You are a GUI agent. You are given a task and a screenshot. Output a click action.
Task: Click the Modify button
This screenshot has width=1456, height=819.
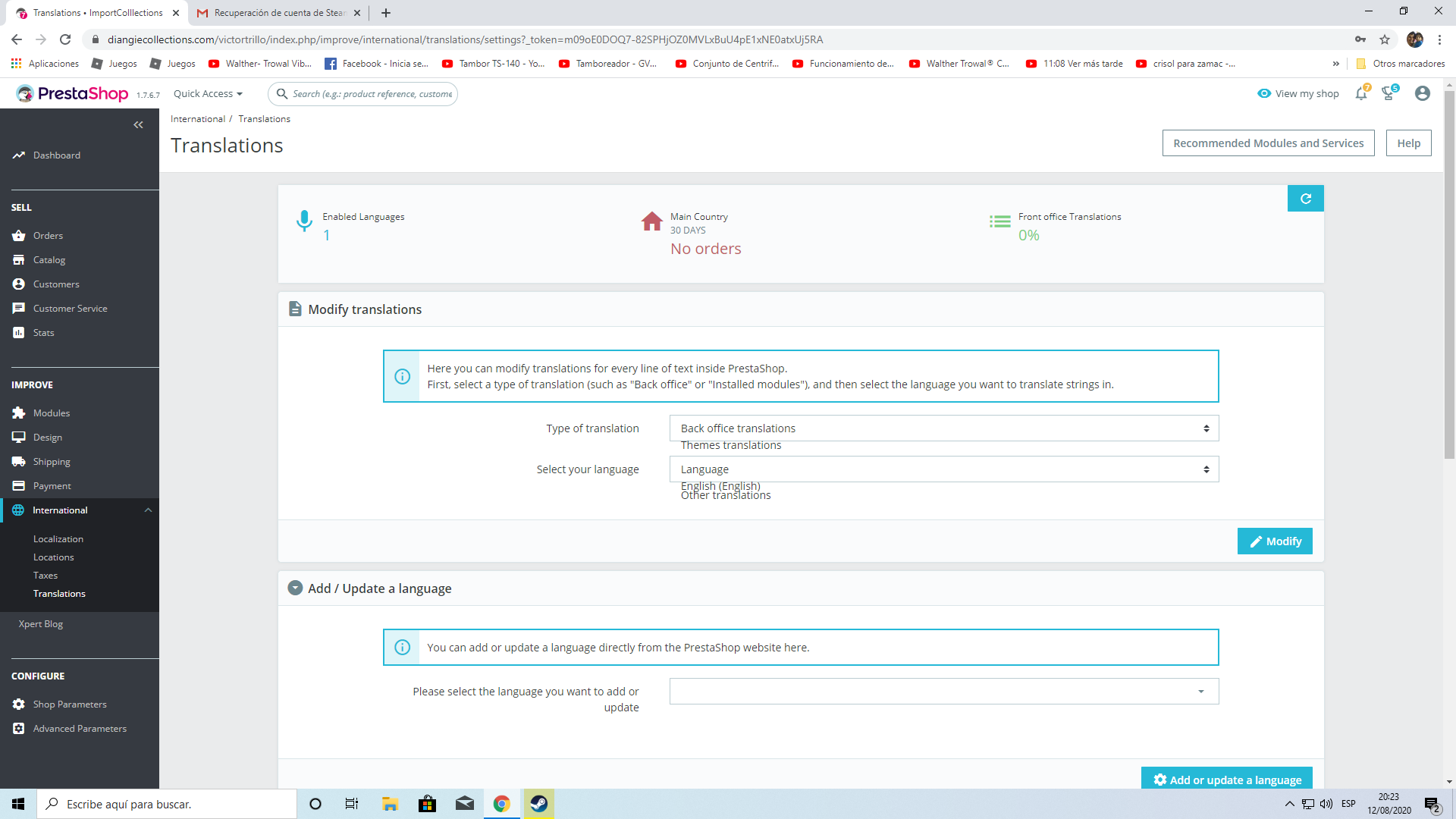[1274, 541]
